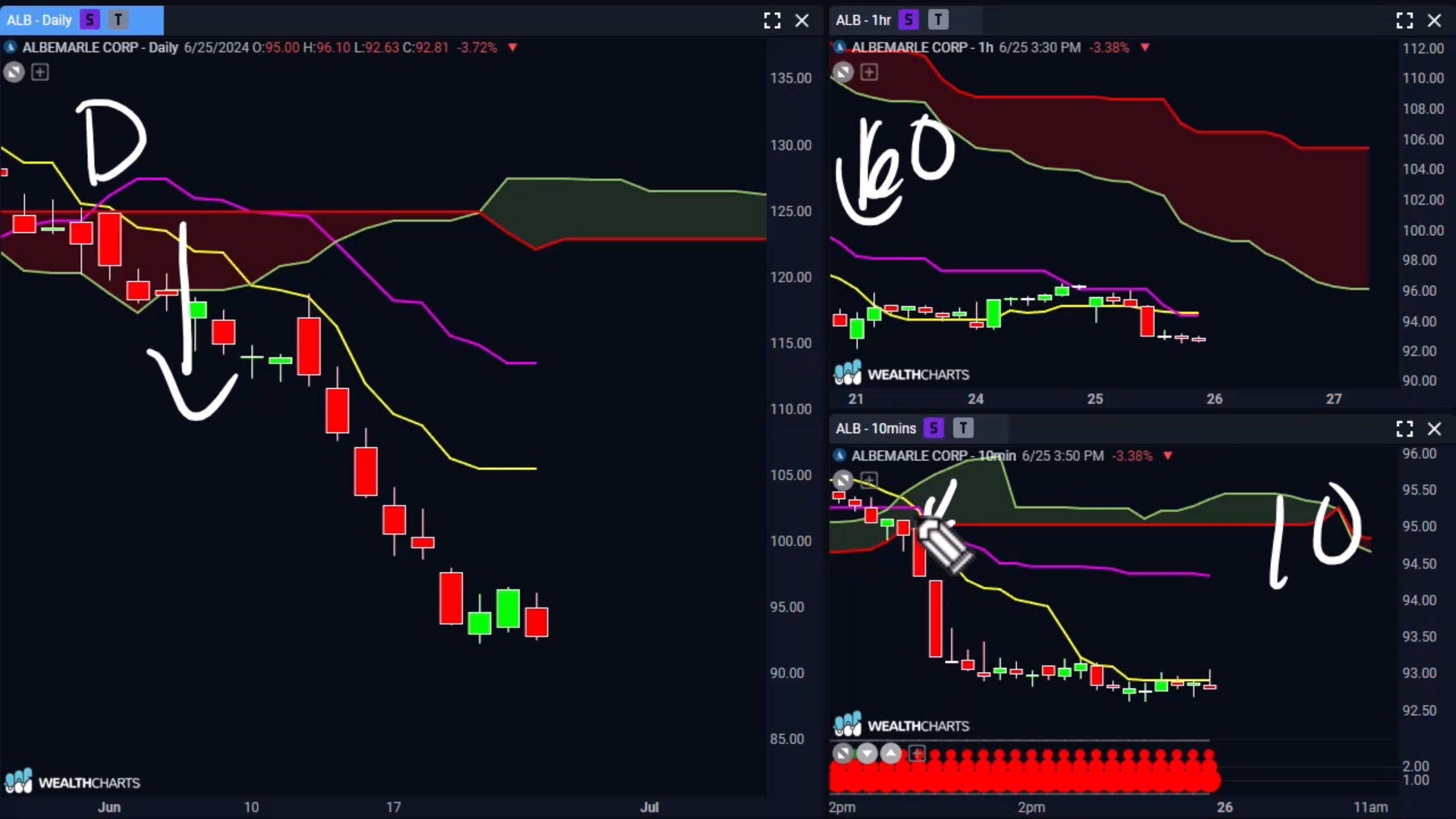Click the round indicator toggle in 1hr chart
Image resolution: width=1456 pixels, height=819 pixels.
click(843, 72)
